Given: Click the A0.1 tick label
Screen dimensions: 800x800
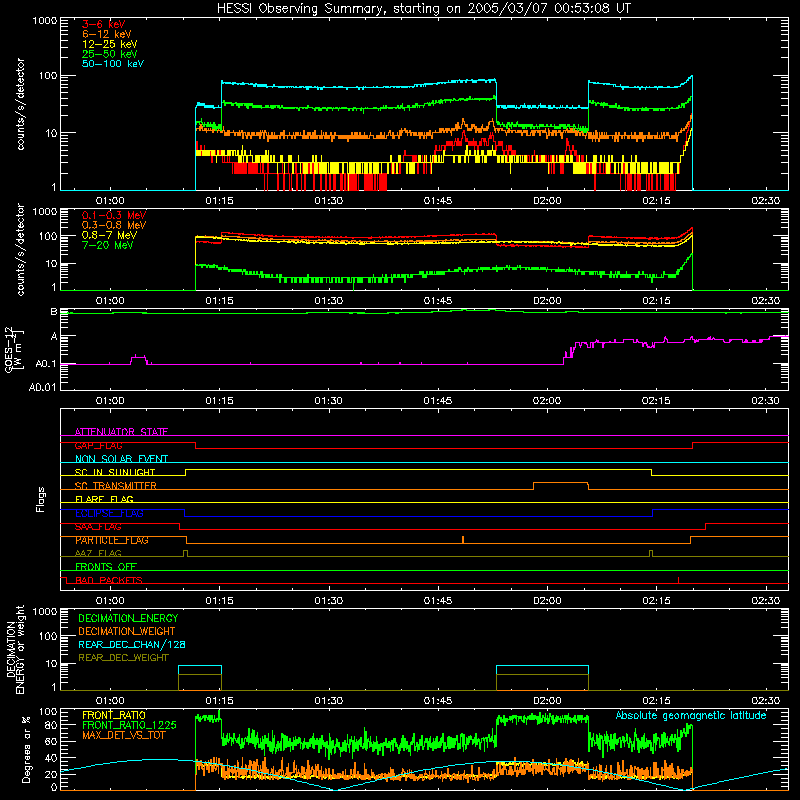Looking at the screenshot, I should pyautogui.click(x=46, y=364).
